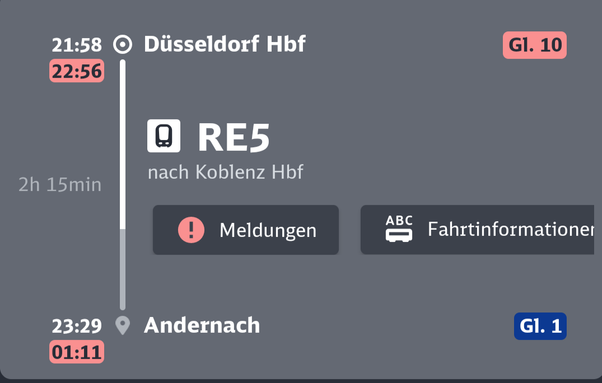Click the blue Gl. 1 platform badge
Viewport: 602px width, 383px height.
540,326
